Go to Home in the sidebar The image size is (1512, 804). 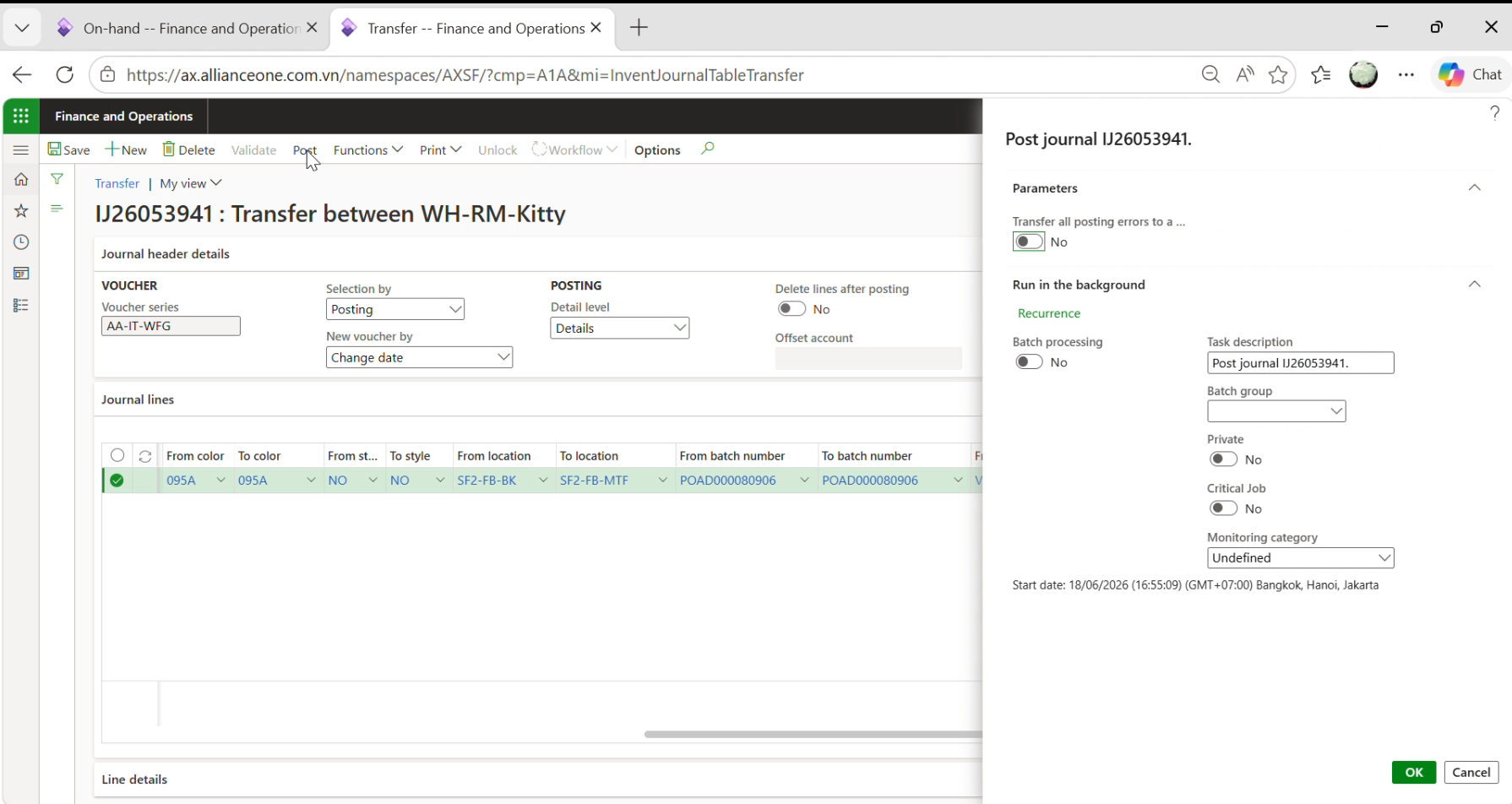(x=21, y=179)
